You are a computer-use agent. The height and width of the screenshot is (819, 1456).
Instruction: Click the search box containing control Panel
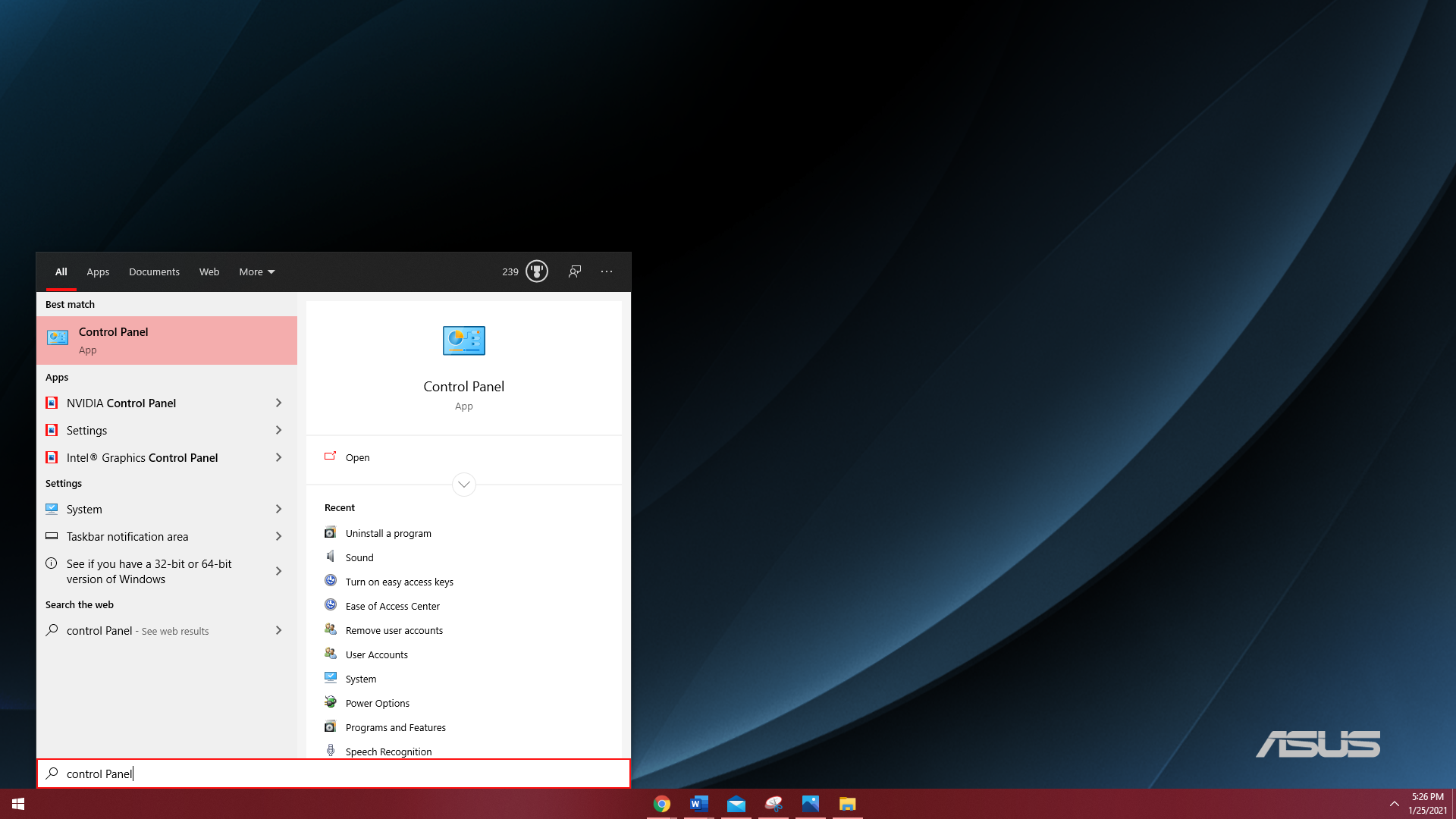click(334, 773)
